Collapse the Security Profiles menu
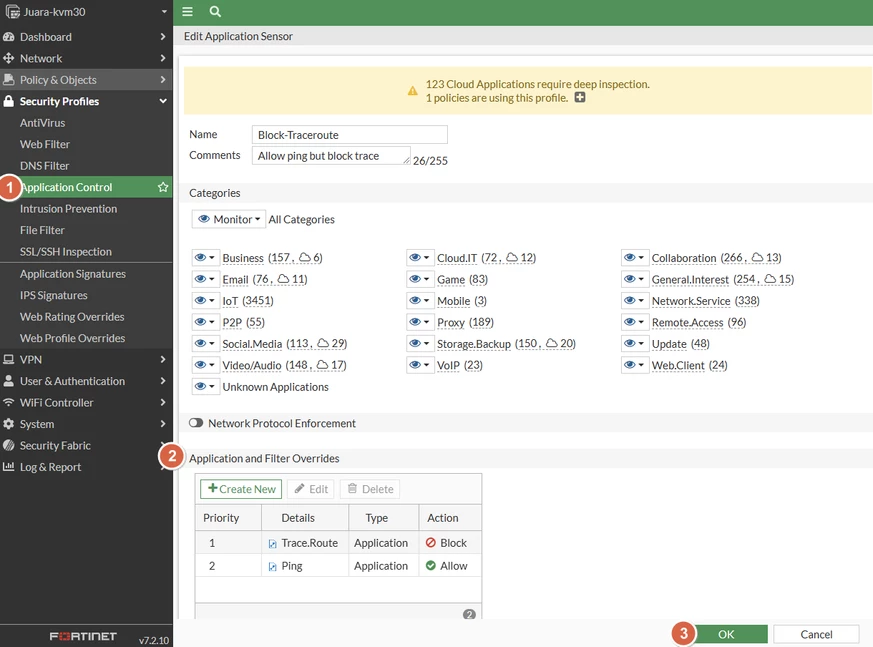The image size is (873, 647). 163,101
